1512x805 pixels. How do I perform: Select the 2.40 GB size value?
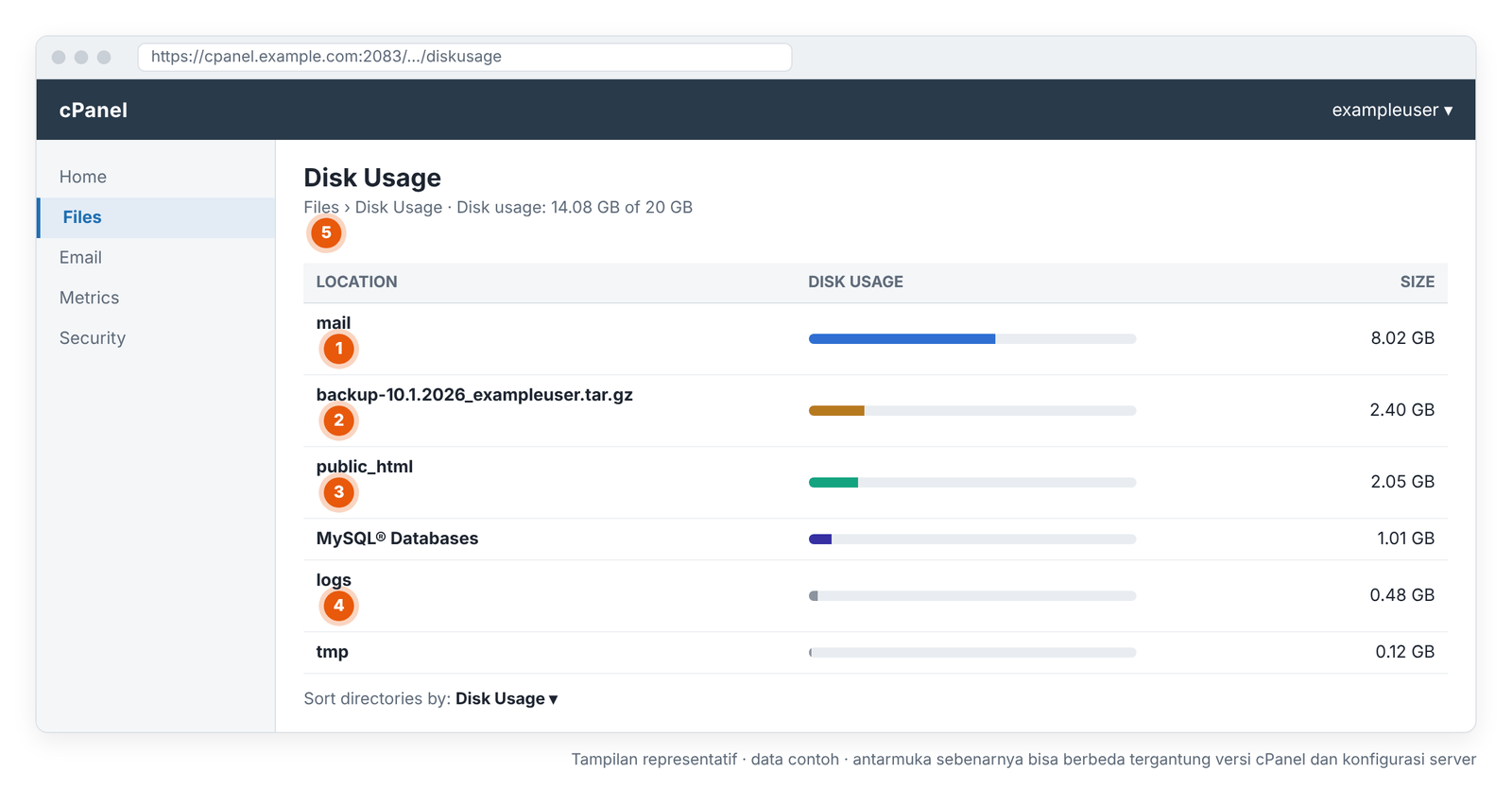point(1402,410)
